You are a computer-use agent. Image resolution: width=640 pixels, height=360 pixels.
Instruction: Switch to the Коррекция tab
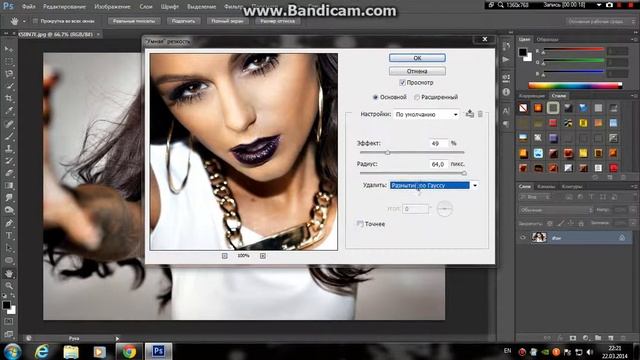coord(532,96)
